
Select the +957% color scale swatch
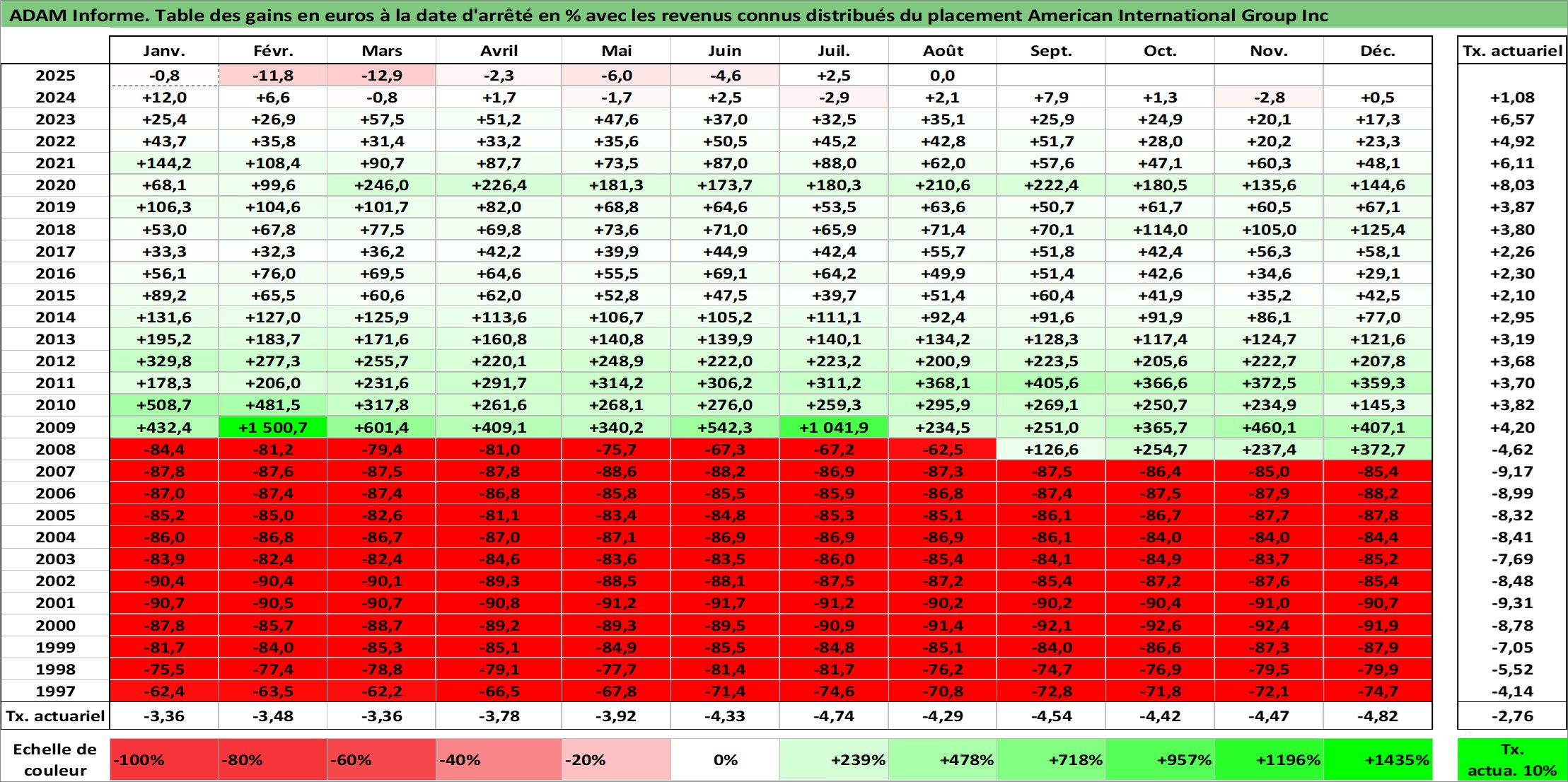[1161, 760]
